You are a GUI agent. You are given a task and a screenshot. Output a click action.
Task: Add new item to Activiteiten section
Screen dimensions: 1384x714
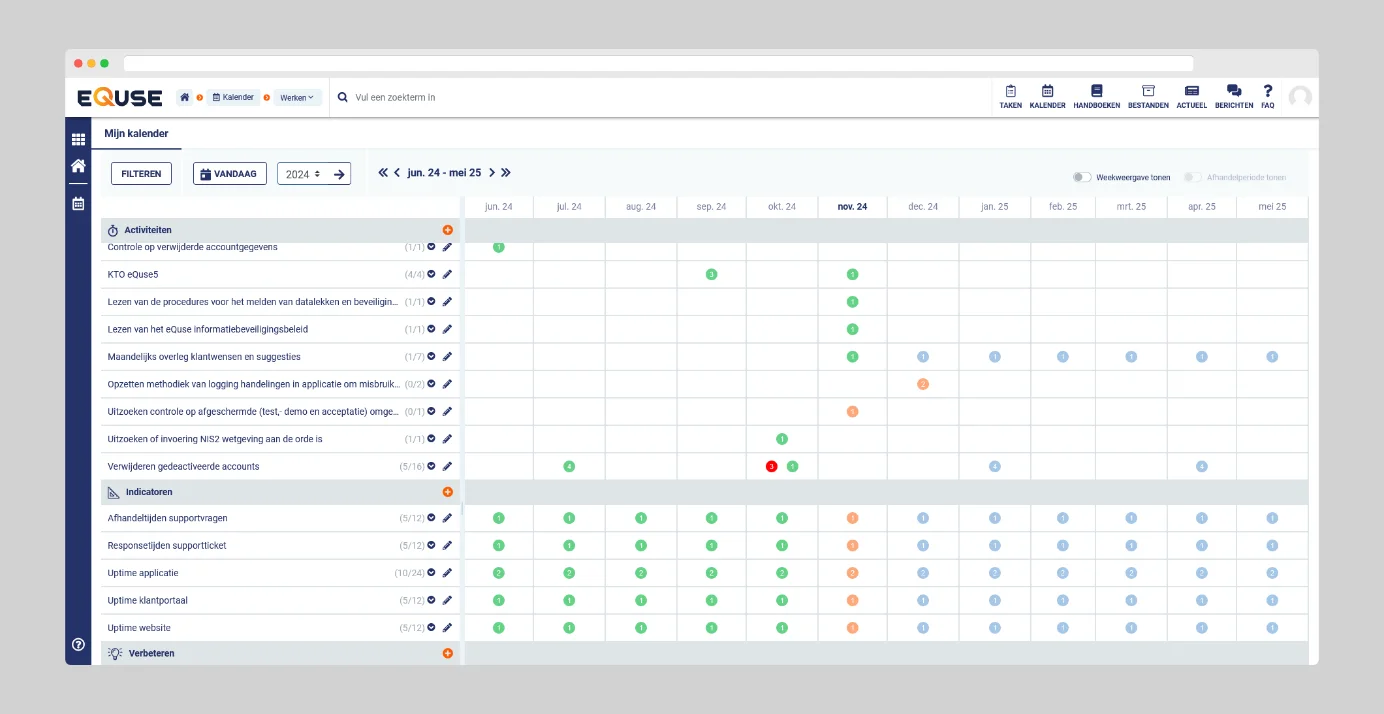[x=447, y=230]
